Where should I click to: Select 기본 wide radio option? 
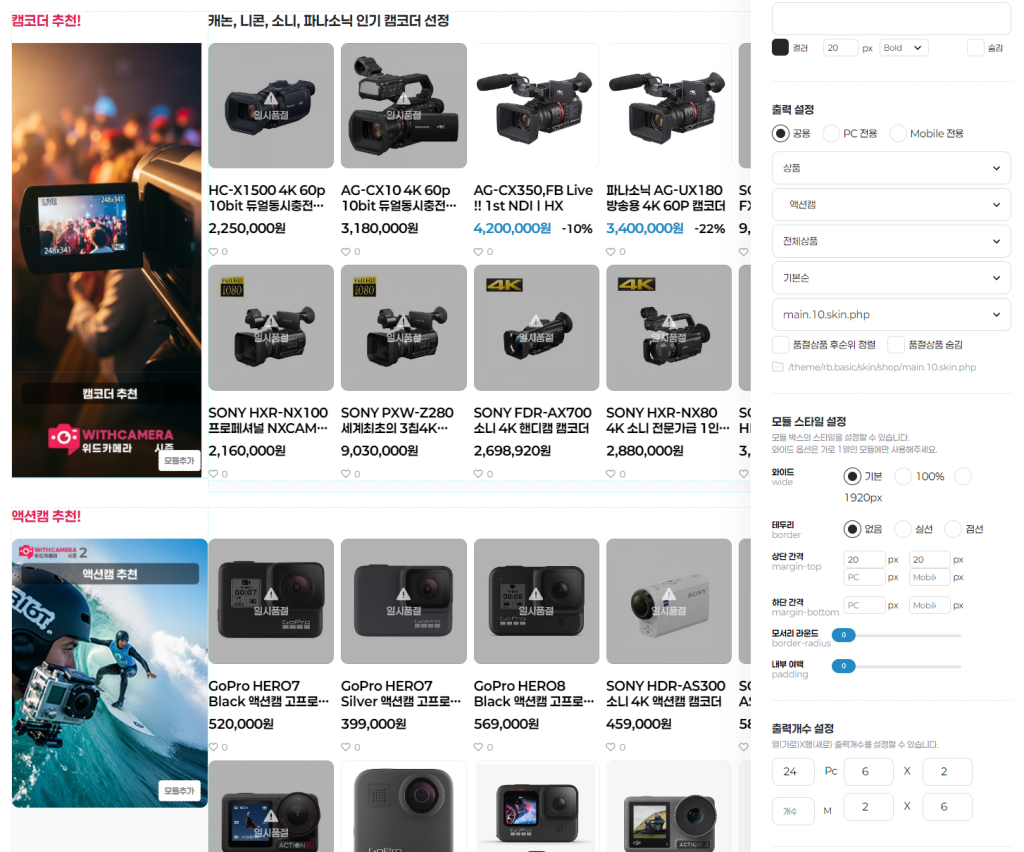pos(852,477)
